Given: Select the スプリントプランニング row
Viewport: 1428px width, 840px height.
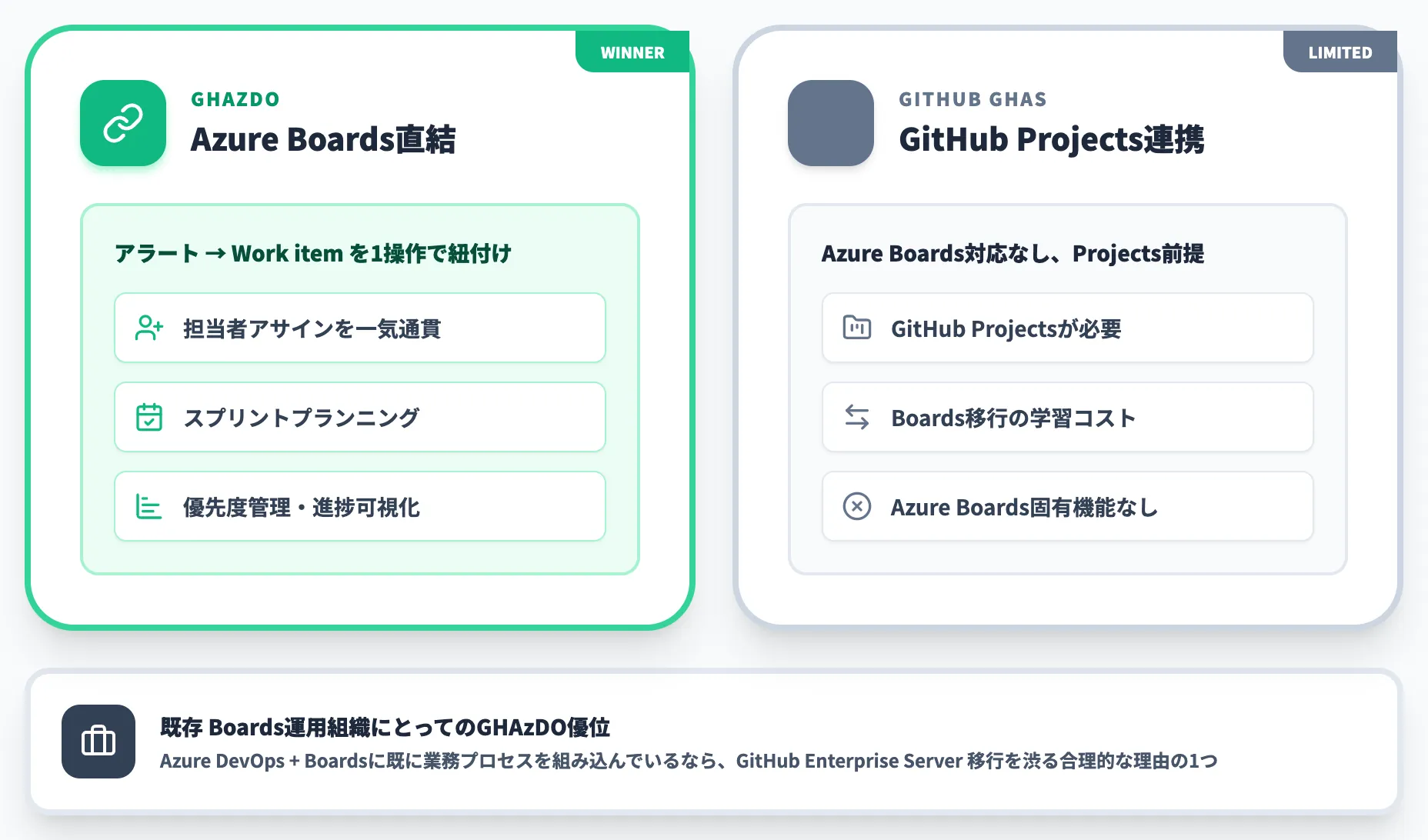Looking at the screenshot, I should [x=360, y=417].
